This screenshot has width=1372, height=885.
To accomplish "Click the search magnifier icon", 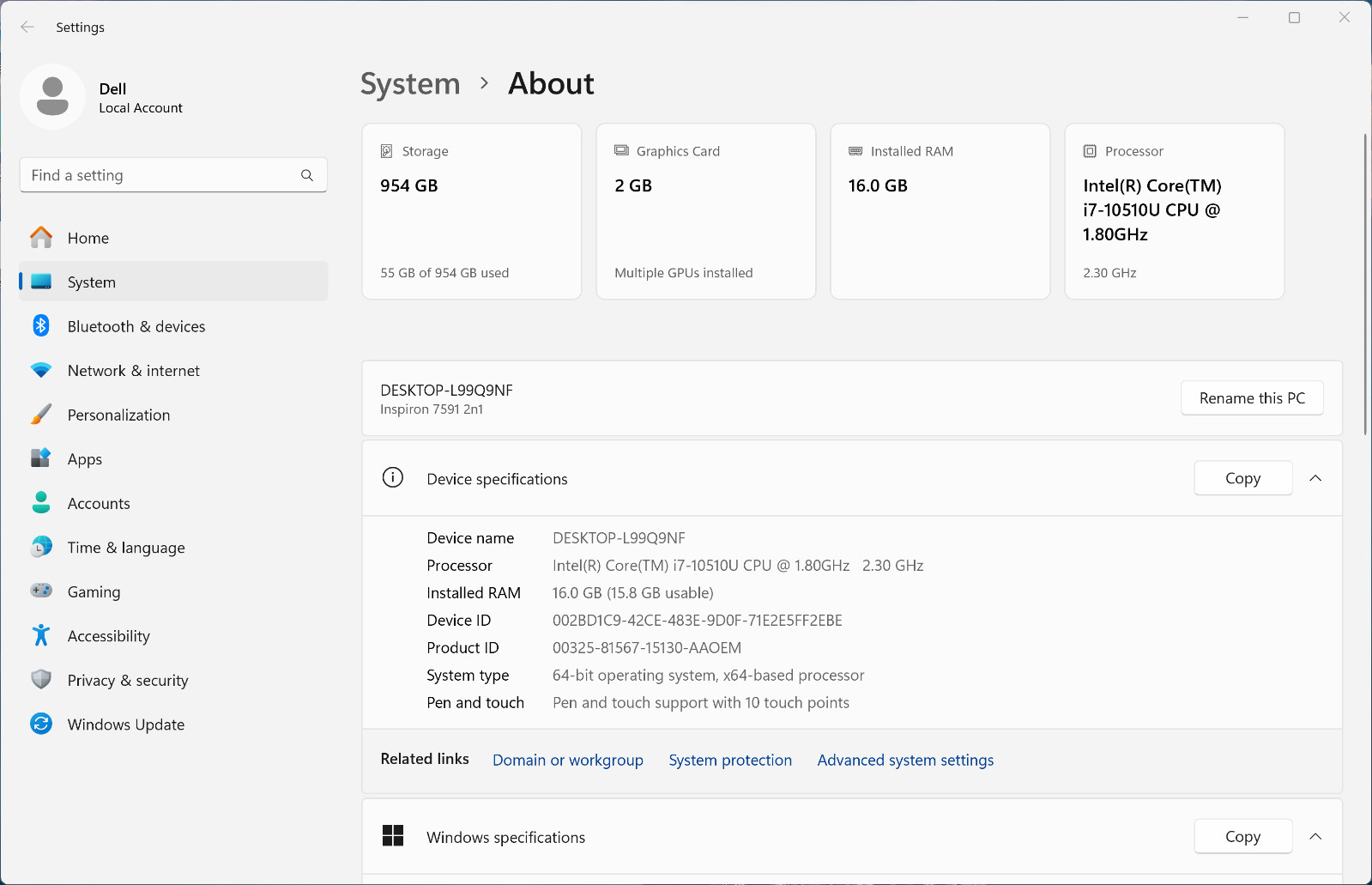I will point(307,175).
